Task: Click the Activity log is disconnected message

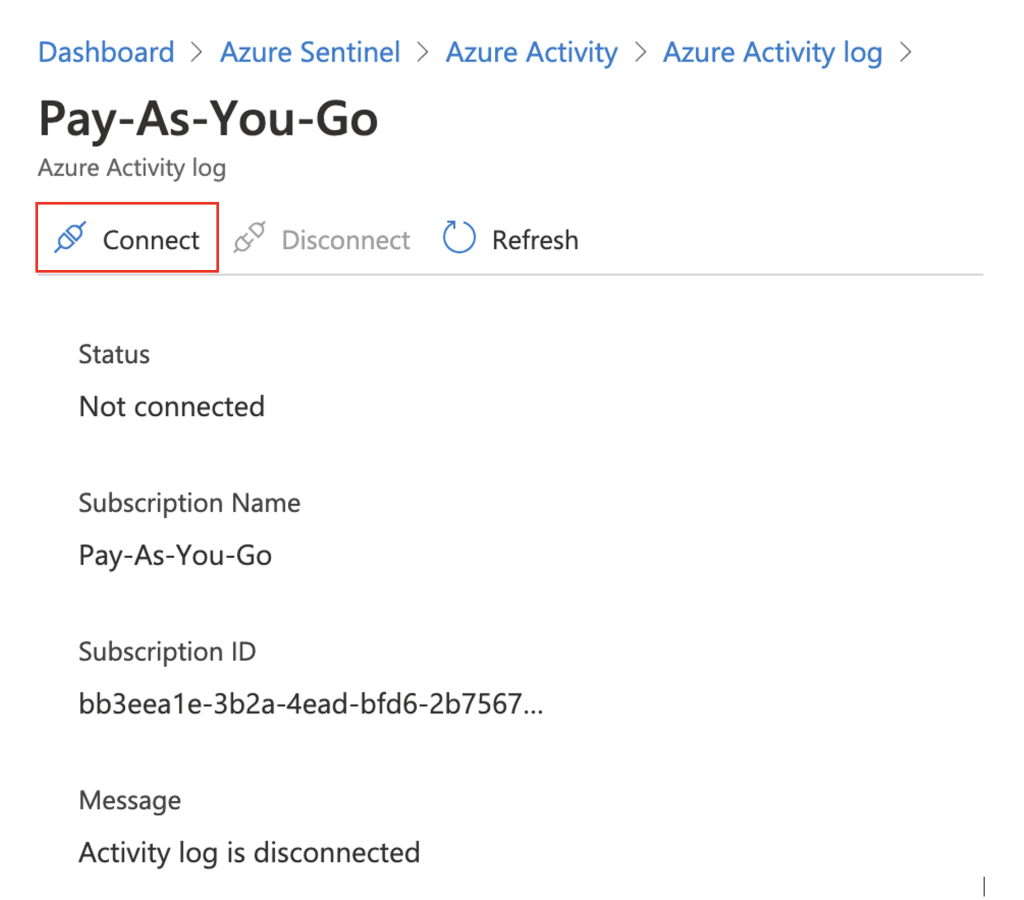Action: click(x=249, y=853)
